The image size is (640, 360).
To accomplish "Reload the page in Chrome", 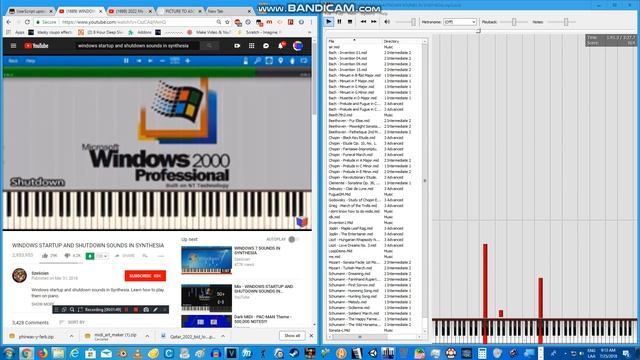I will pos(27,22).
